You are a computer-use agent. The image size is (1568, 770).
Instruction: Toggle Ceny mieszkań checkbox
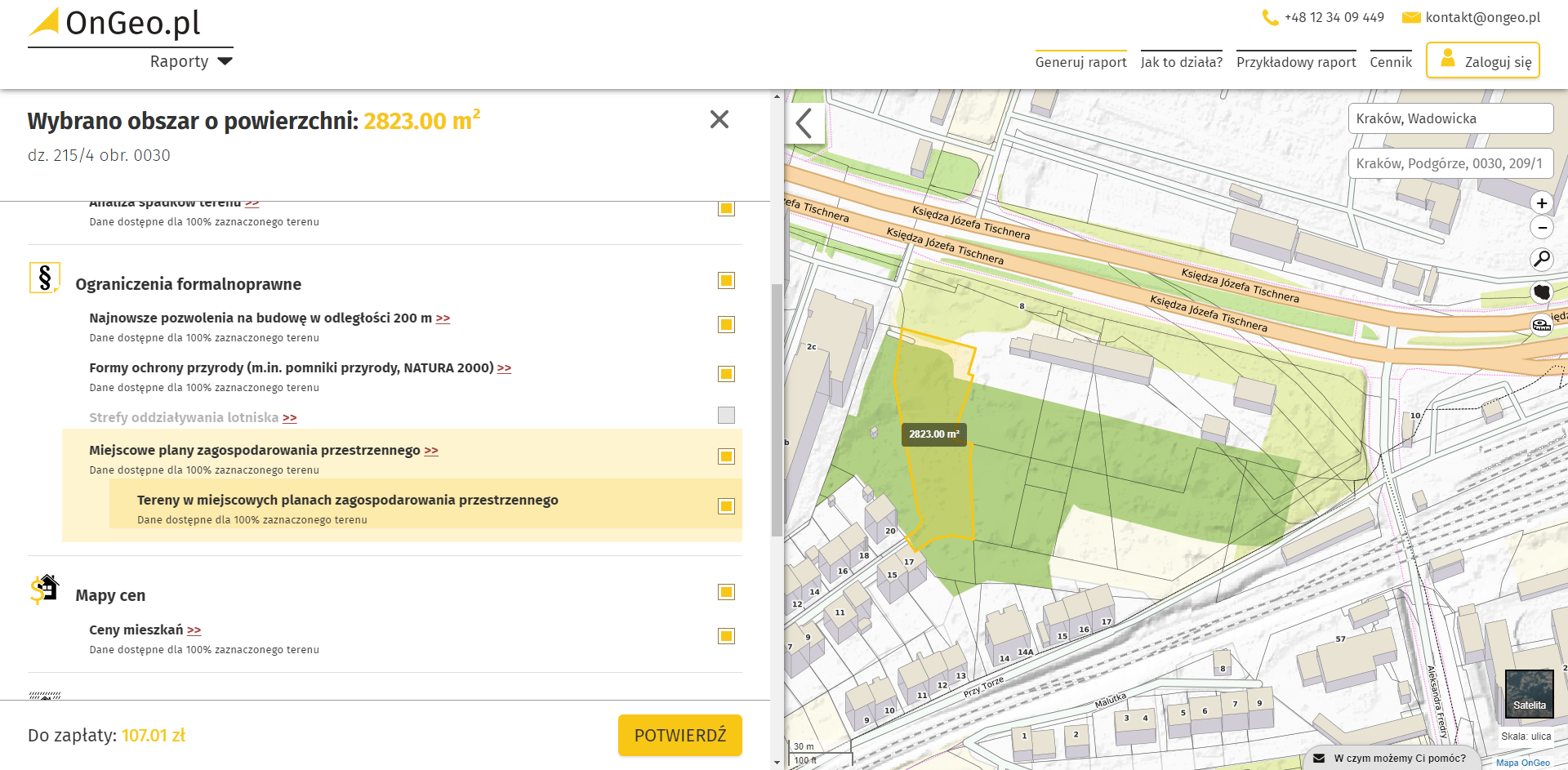726,636
